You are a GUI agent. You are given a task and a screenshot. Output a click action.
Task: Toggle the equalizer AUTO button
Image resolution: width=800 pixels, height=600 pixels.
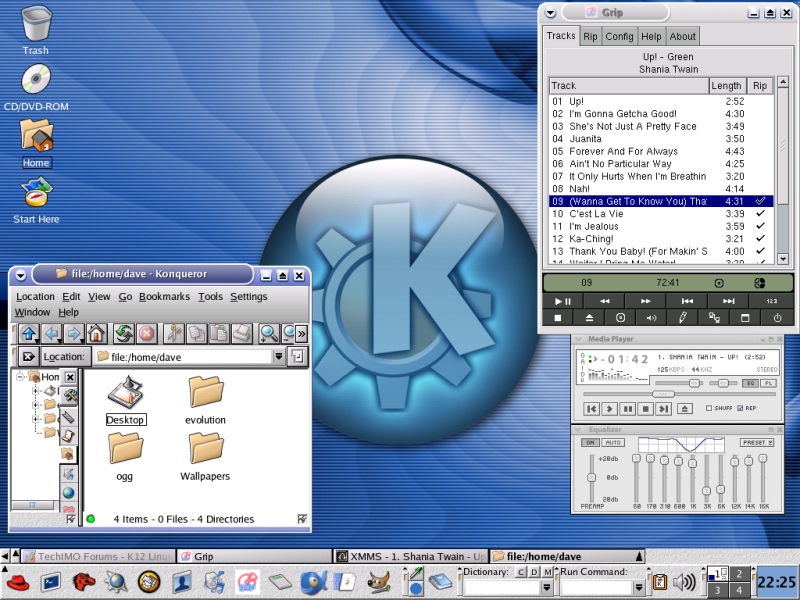click(613, 442)
